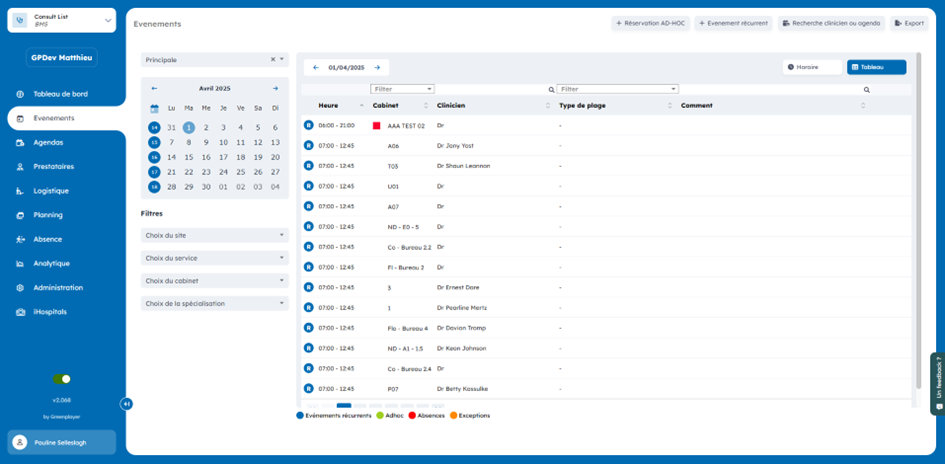Viewport: 945px width, 464px height.
Task: Switch to Horaire view
Action: pyautogui.click(x=811, y=67)
